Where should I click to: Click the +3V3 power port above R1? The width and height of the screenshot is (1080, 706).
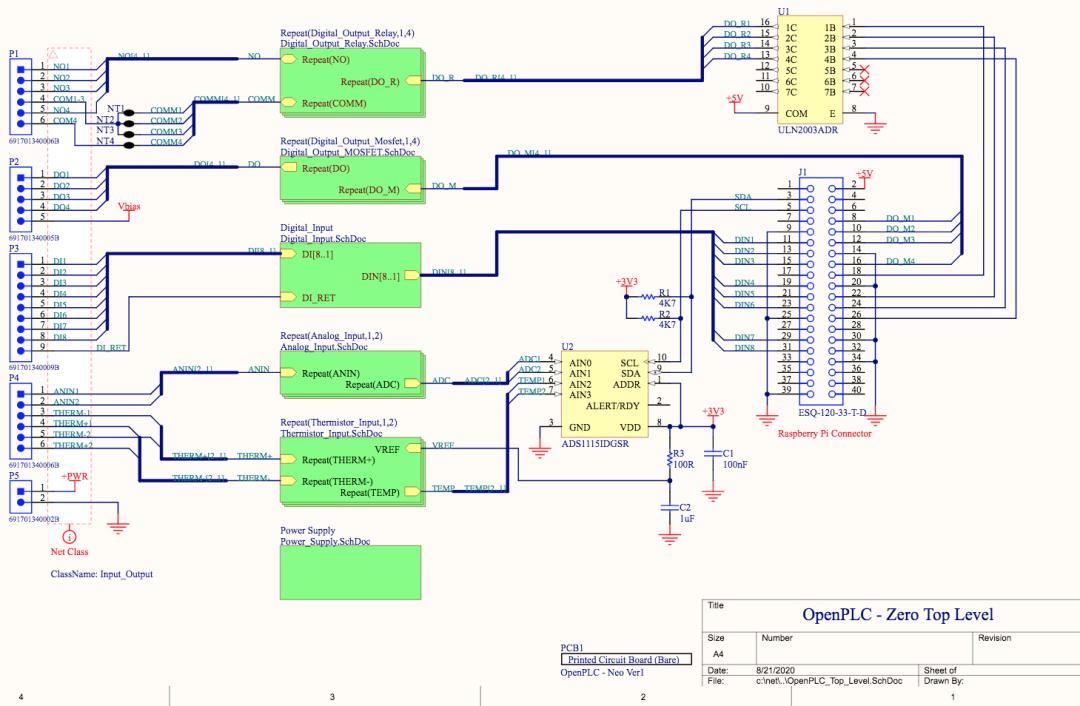(628, 280)
